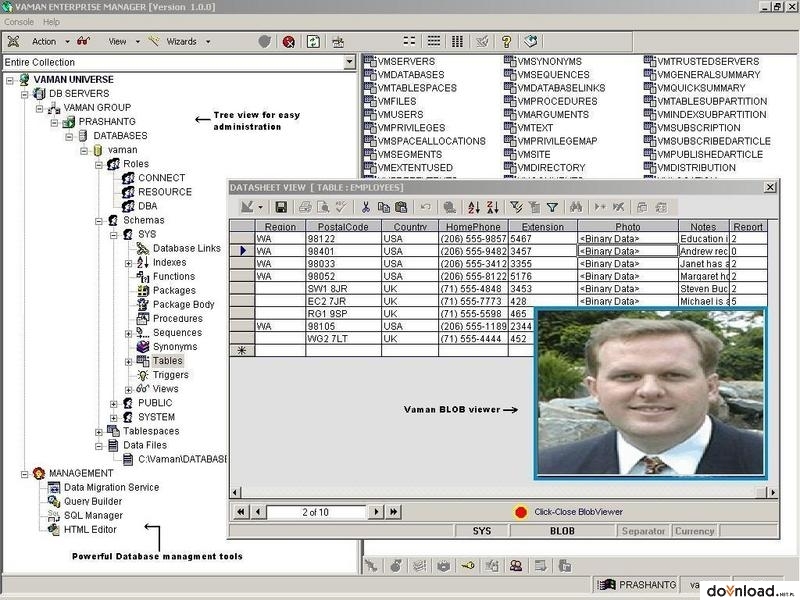The image size is (800, 600).
Task: Go to next record button
Action: [376, 512]
